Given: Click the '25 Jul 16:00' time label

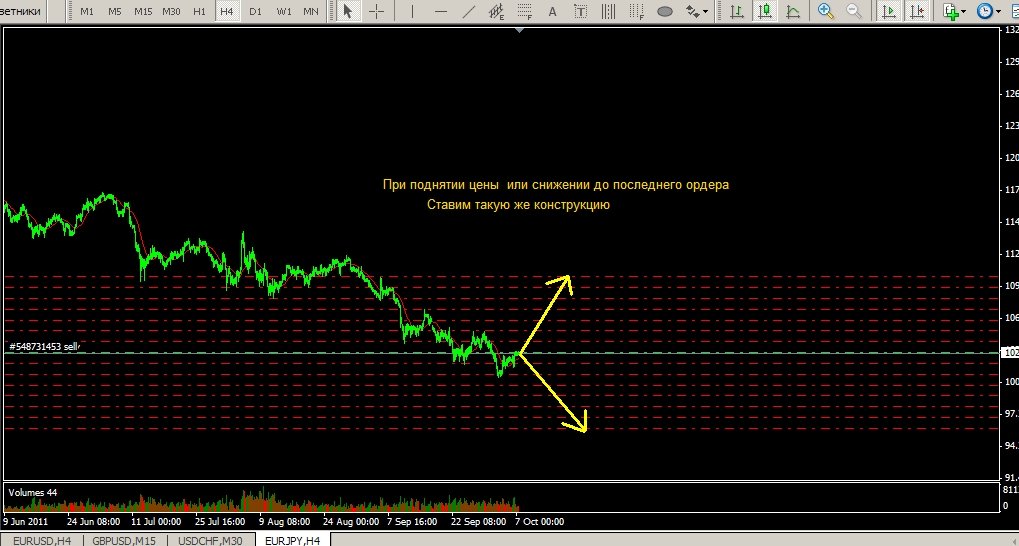Looking at the screenshot, I should [x=220, y=521].
